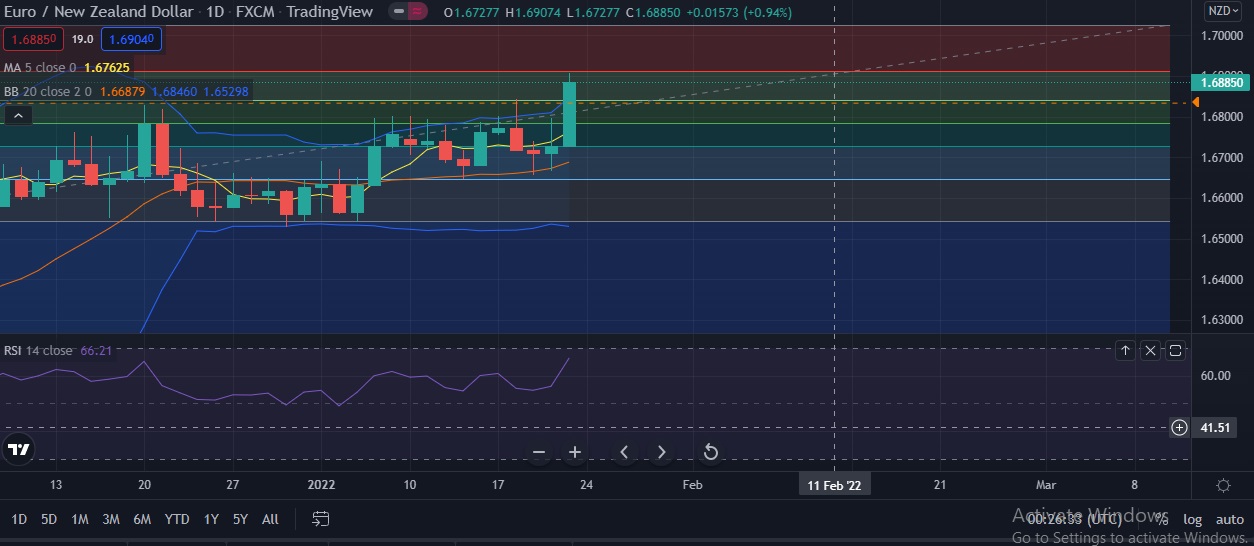1254x546 pixels.
Task: Select the 1Y time range
Action: pyautogui.click(x=211, y=519)
